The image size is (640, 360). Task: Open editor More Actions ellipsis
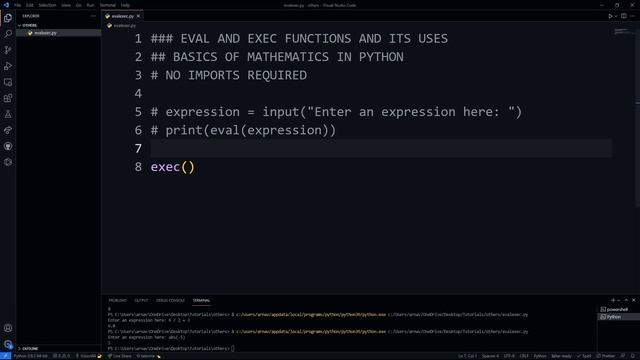click(x=632, y=16)
